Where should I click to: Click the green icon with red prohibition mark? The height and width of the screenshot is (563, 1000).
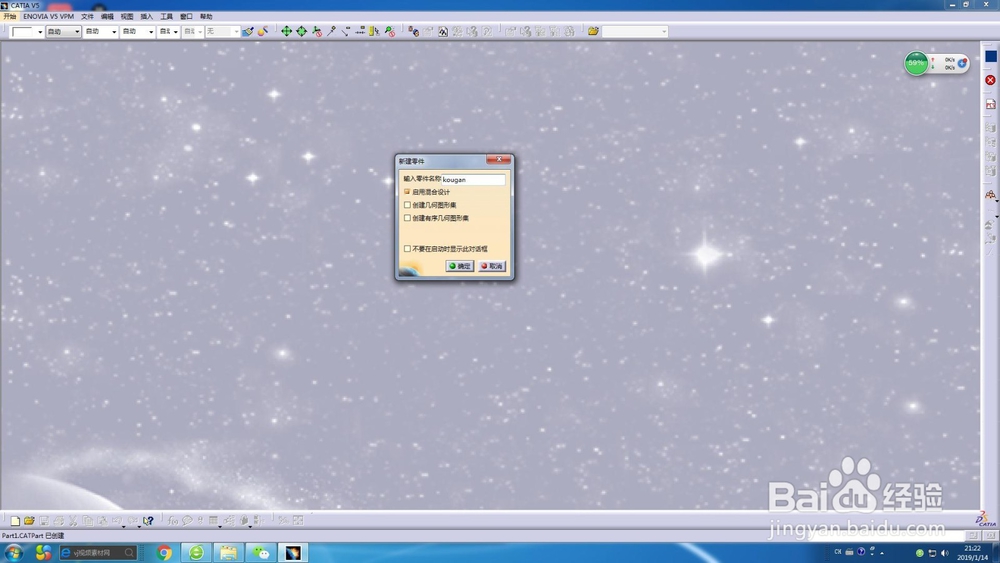(x=390, y=31)
